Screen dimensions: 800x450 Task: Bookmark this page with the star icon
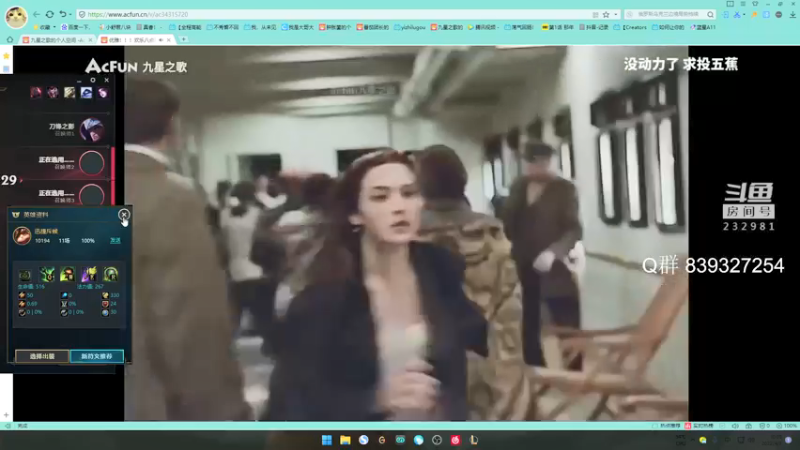pos(606,14)
